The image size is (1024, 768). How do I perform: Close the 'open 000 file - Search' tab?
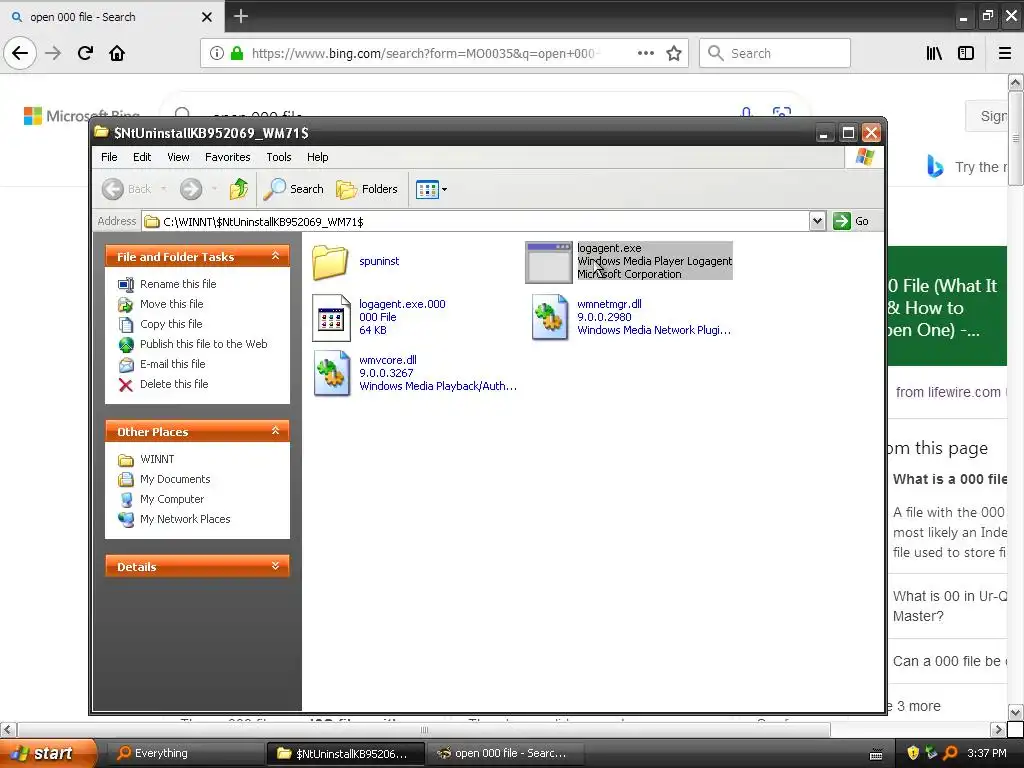206,17
